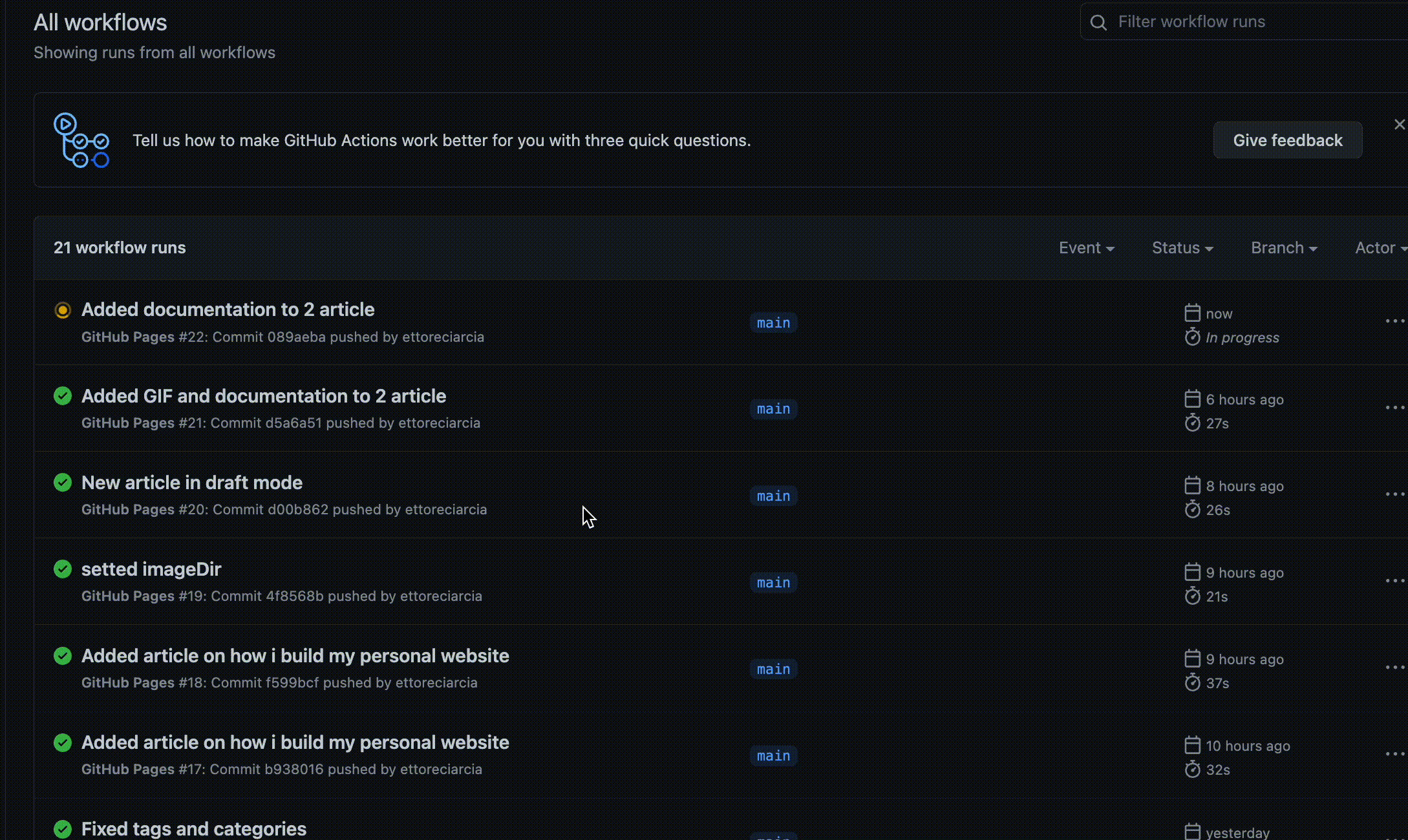This screenshot has height=840, width=1408.
Task: Click stopwatch icon next to '27s'
Action: coord(1193,423)
